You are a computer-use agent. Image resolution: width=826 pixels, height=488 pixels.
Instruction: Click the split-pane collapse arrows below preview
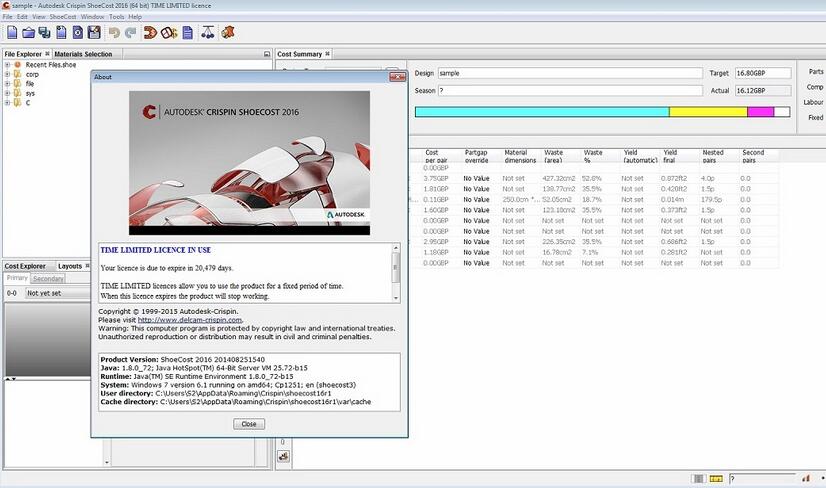point(11,379)
